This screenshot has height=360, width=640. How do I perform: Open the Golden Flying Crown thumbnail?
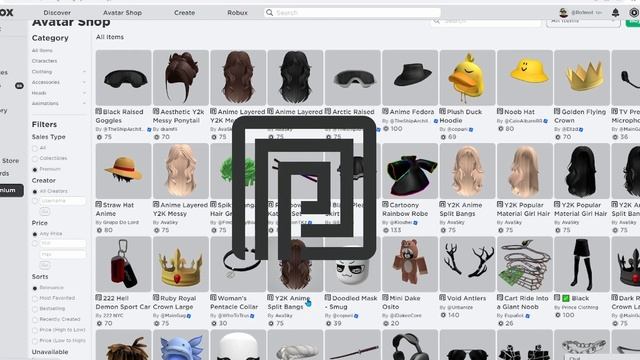[x=582, y=78]
